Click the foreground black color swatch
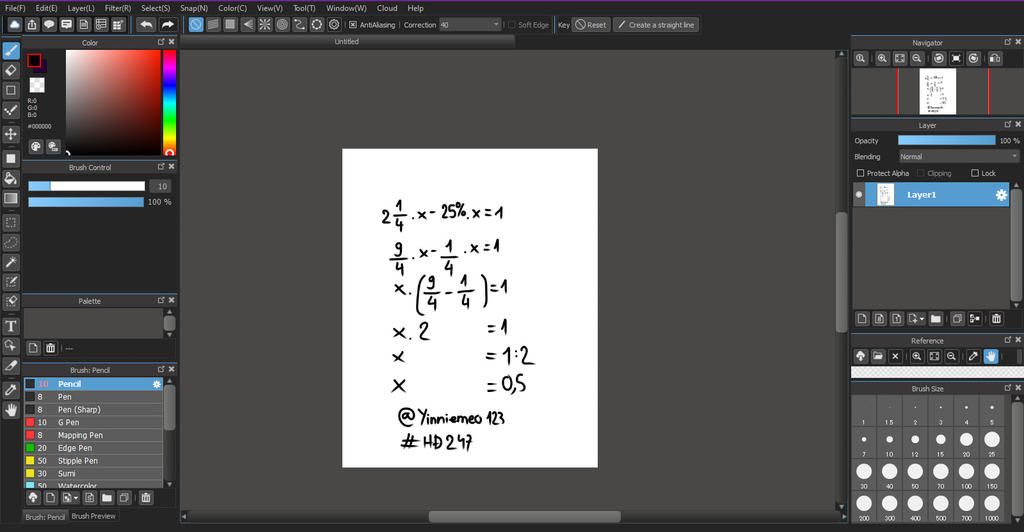 point(34,61)
